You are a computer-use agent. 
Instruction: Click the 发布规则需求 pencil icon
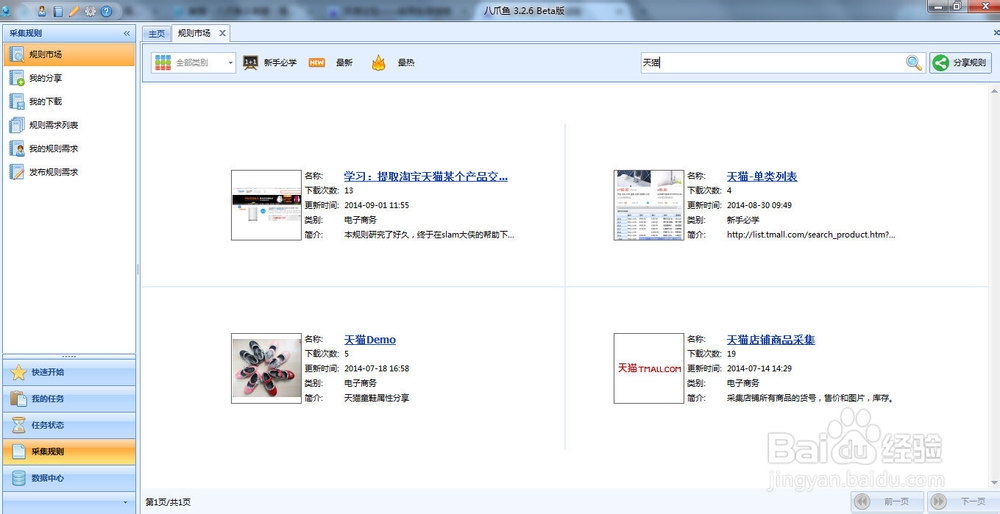click(17, 172)
